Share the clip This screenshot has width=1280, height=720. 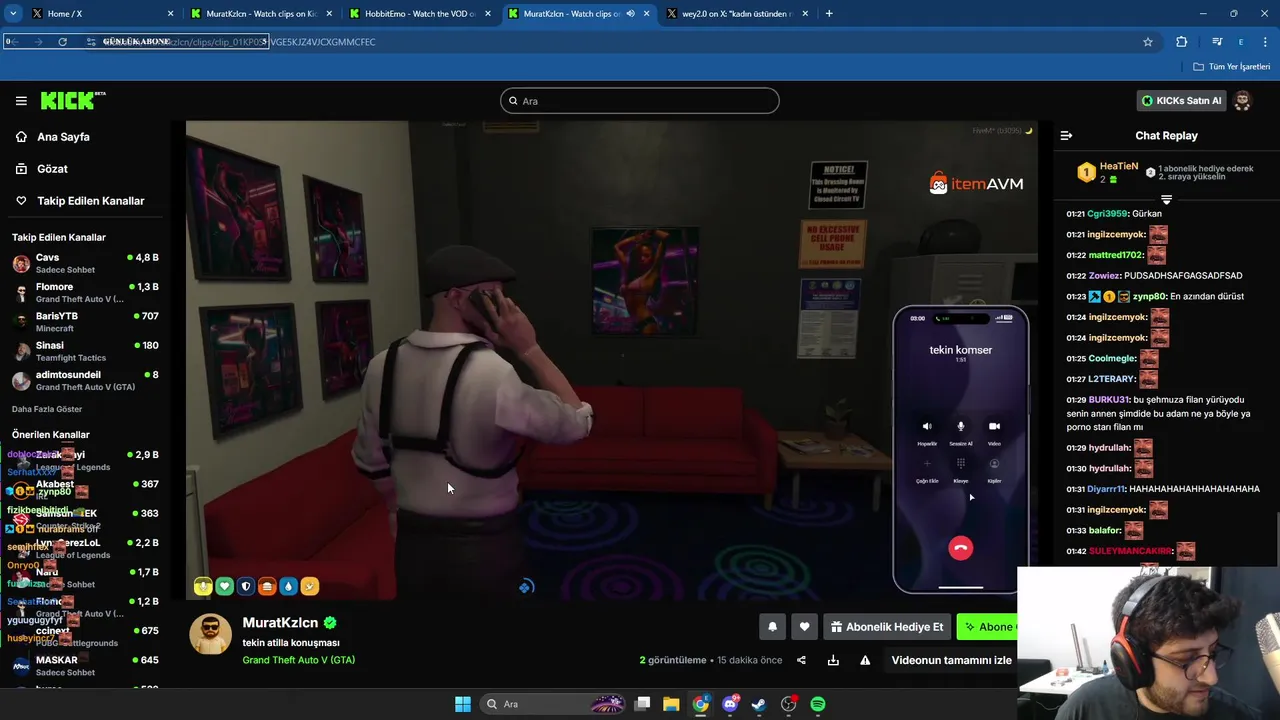pyautogui.click(x=801, y=660)
